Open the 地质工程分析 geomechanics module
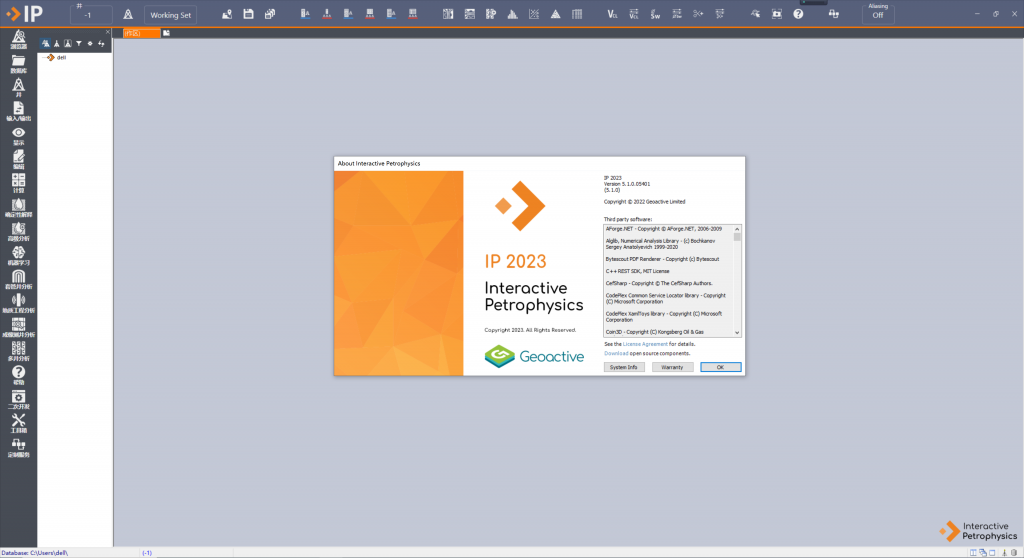This screenshot has height=558, width=1024. (18, 303)
